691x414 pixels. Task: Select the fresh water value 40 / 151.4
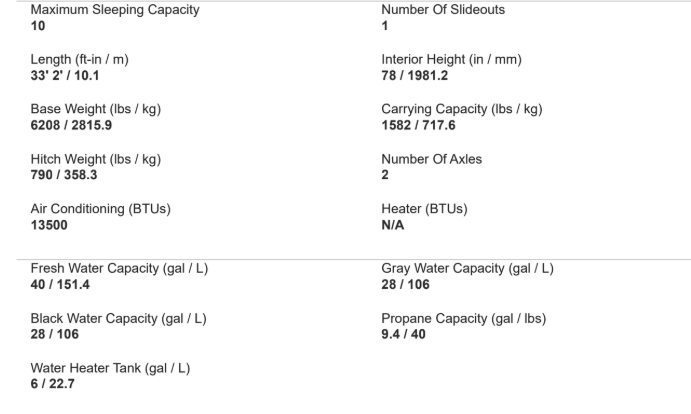[60, 285]
